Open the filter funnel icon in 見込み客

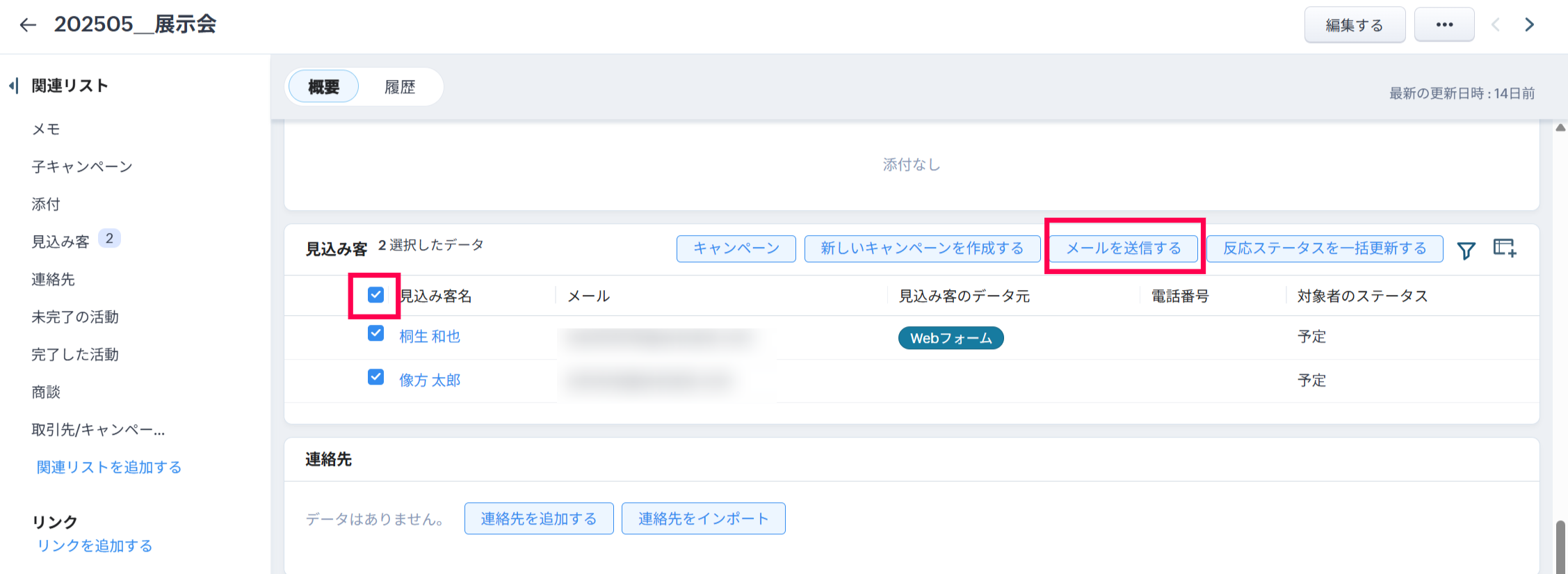click(x=1466, y=250)
